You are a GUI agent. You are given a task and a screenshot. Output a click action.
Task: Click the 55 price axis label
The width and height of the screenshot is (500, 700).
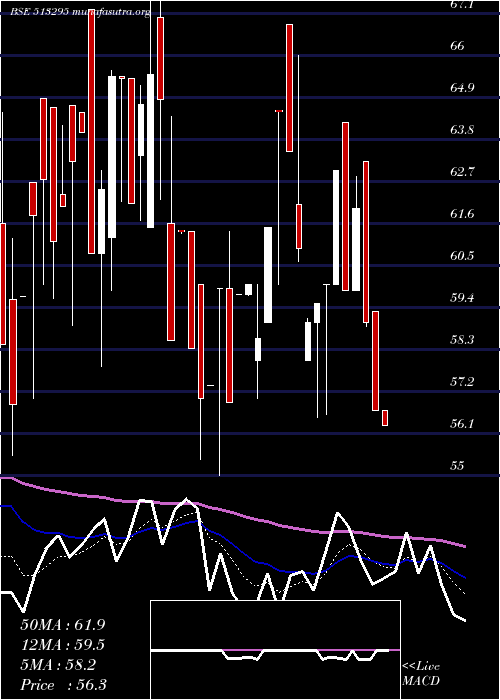coord(458,465)
